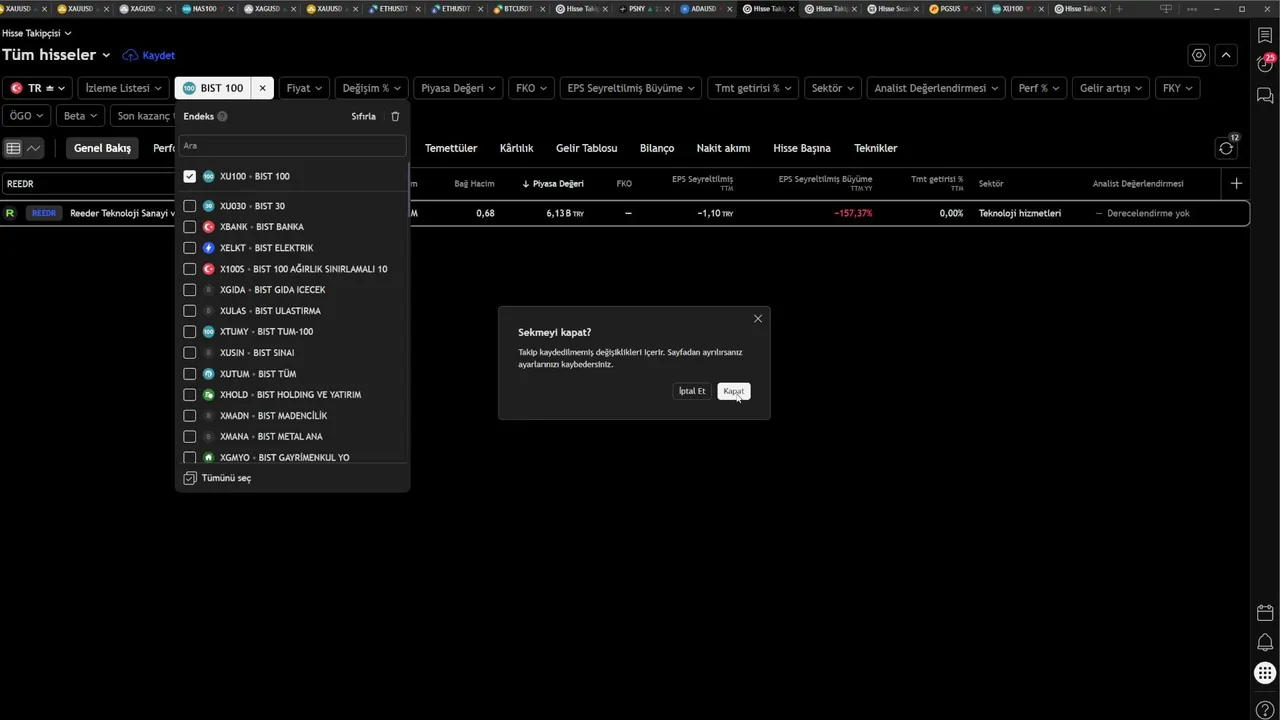Select the Bilanço tab
Viewport: 1280px width, 720px height.
pyautogui.click(x=657, y=148)
